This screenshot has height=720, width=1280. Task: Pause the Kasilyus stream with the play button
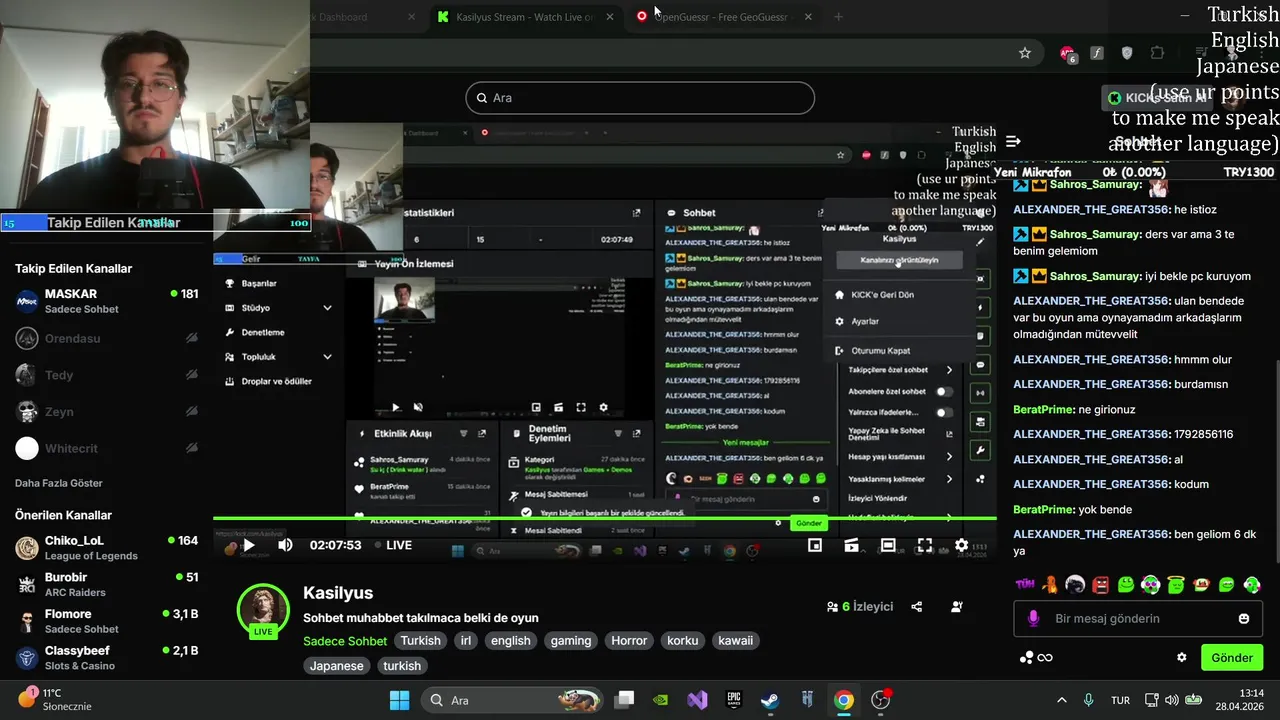point(249,545)
